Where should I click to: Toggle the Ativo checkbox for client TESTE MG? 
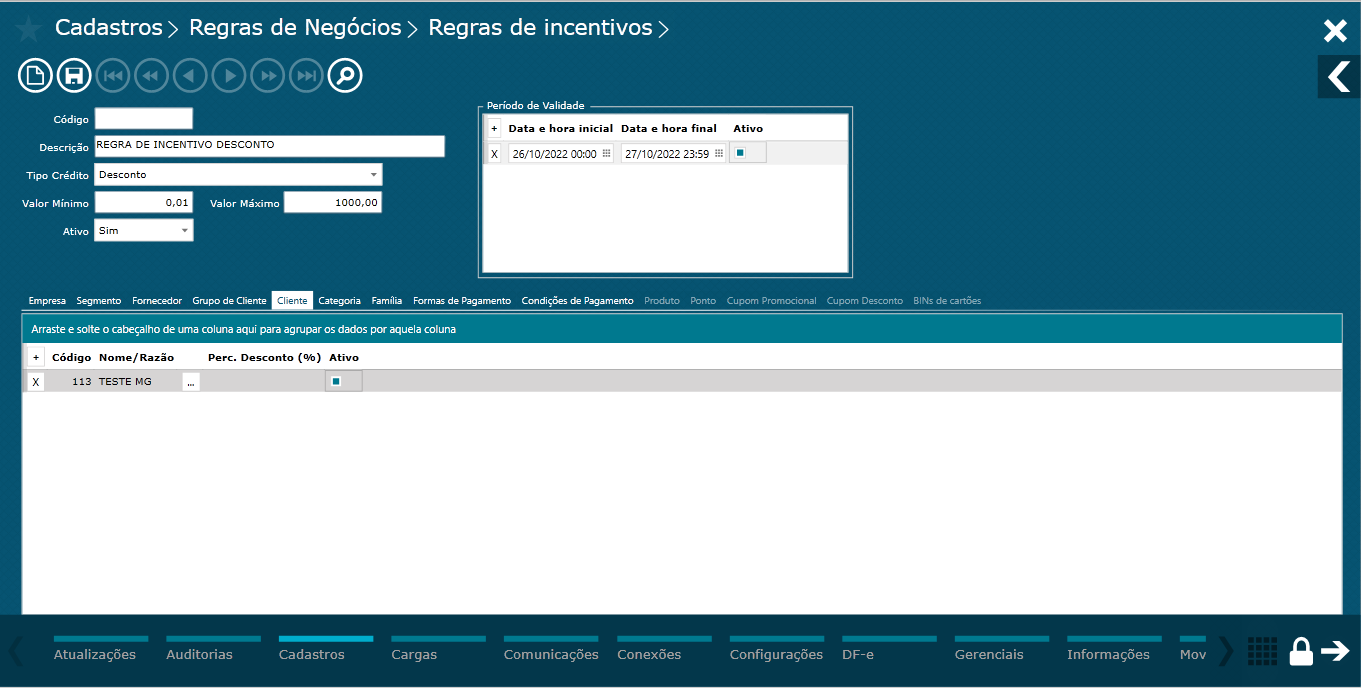tap(336, 381)
